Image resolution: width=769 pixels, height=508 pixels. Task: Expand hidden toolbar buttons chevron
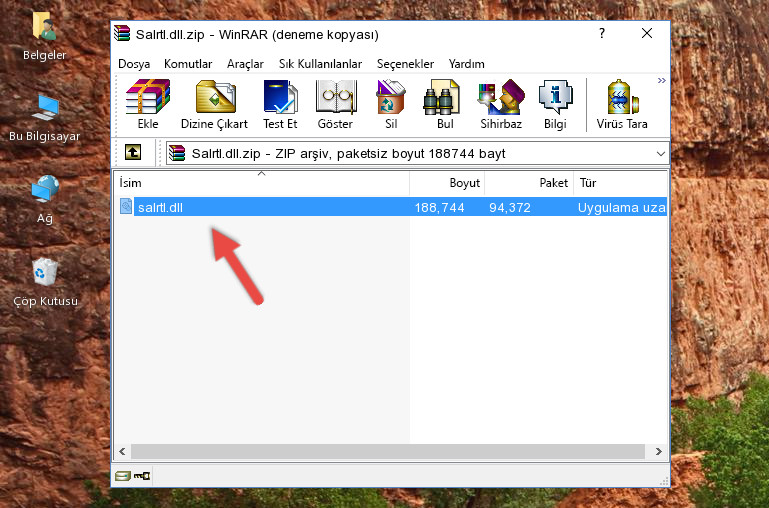(662, 81)
